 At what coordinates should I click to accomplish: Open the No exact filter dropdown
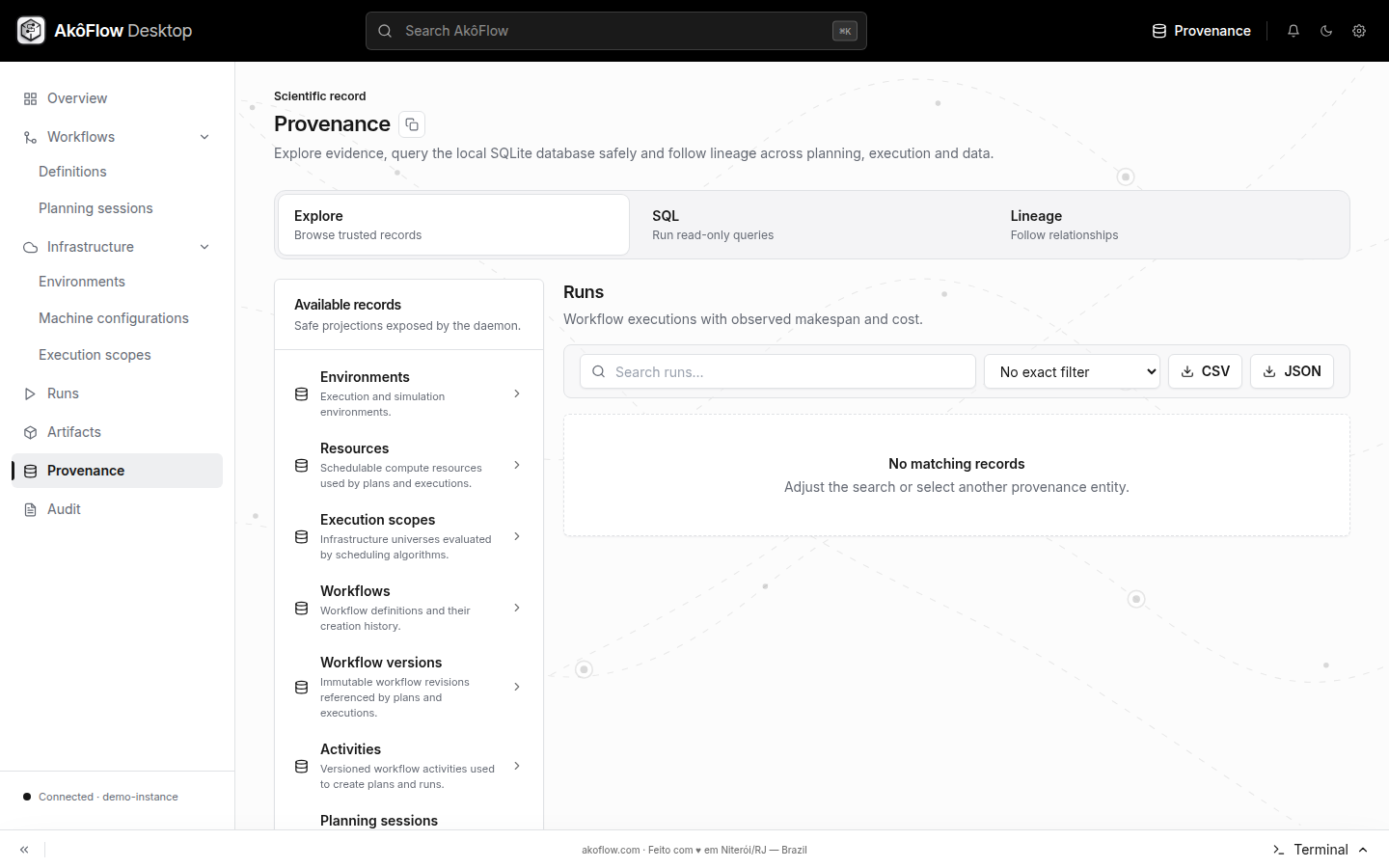tap(1072, 371)
